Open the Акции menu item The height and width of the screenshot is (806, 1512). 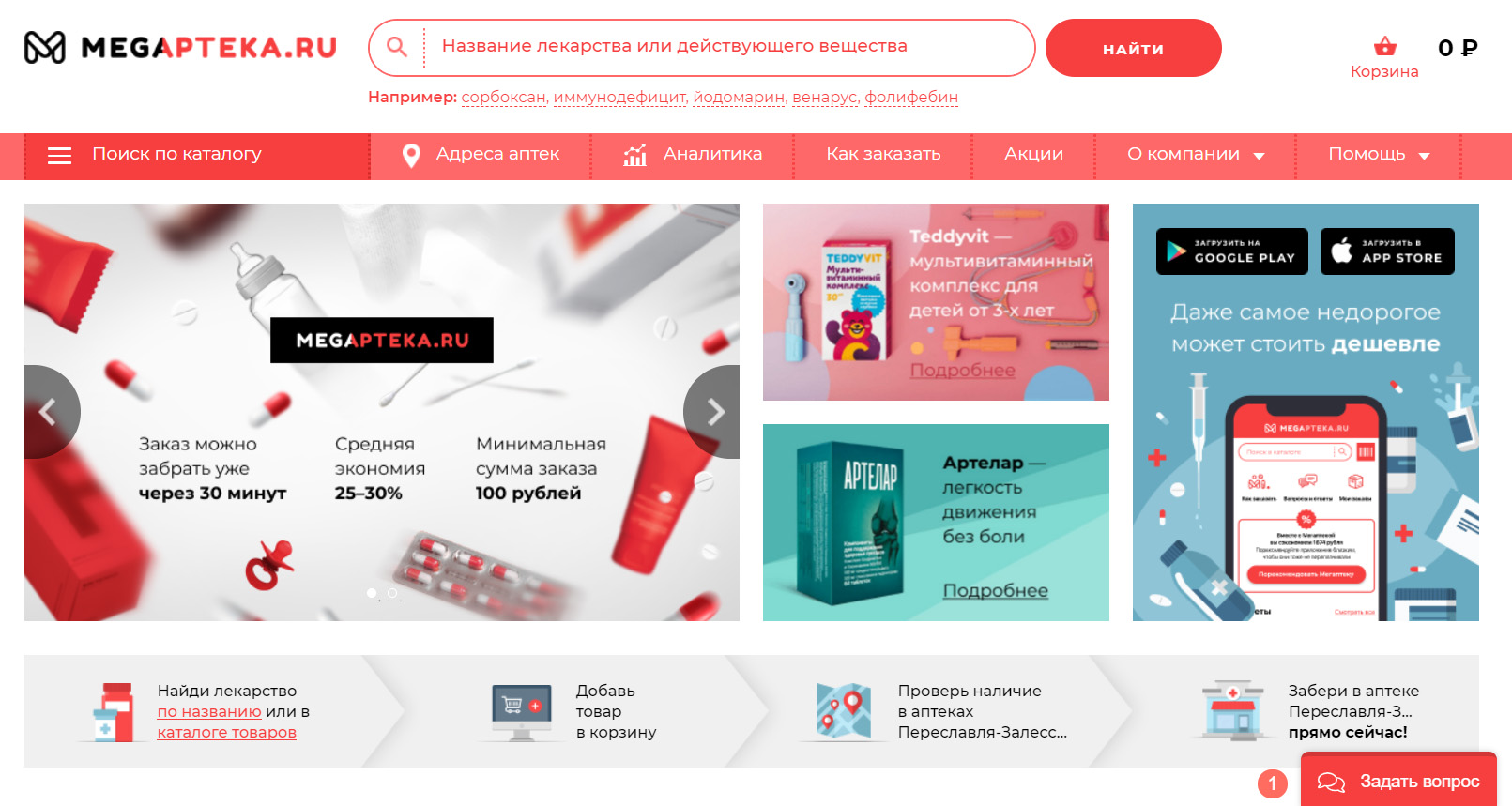coord(1033,154)
